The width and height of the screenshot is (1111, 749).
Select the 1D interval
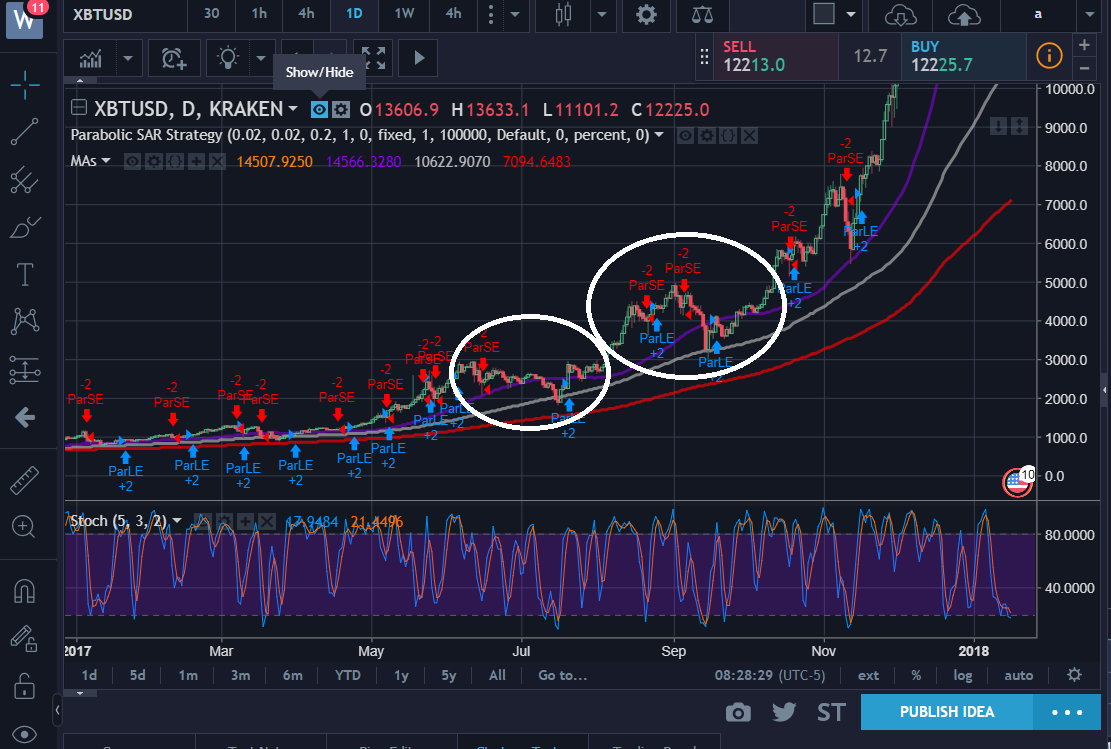pyautogui.click(x=354, y=13)
